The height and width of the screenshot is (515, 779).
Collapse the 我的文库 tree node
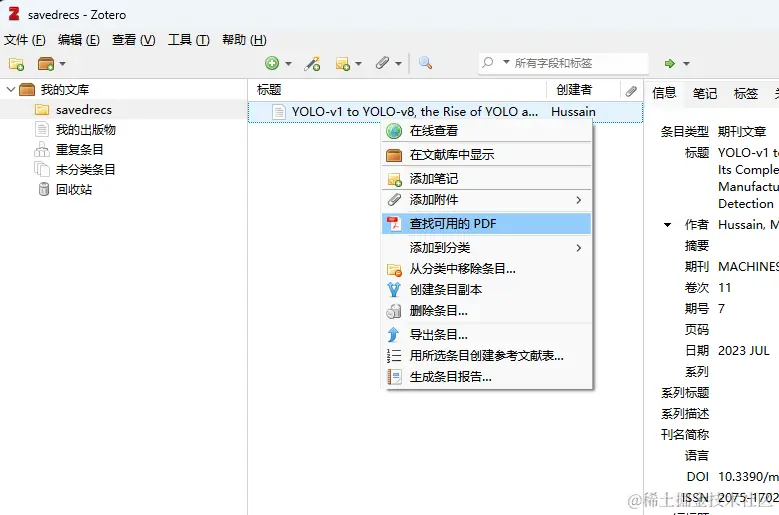tap(10, 89)
